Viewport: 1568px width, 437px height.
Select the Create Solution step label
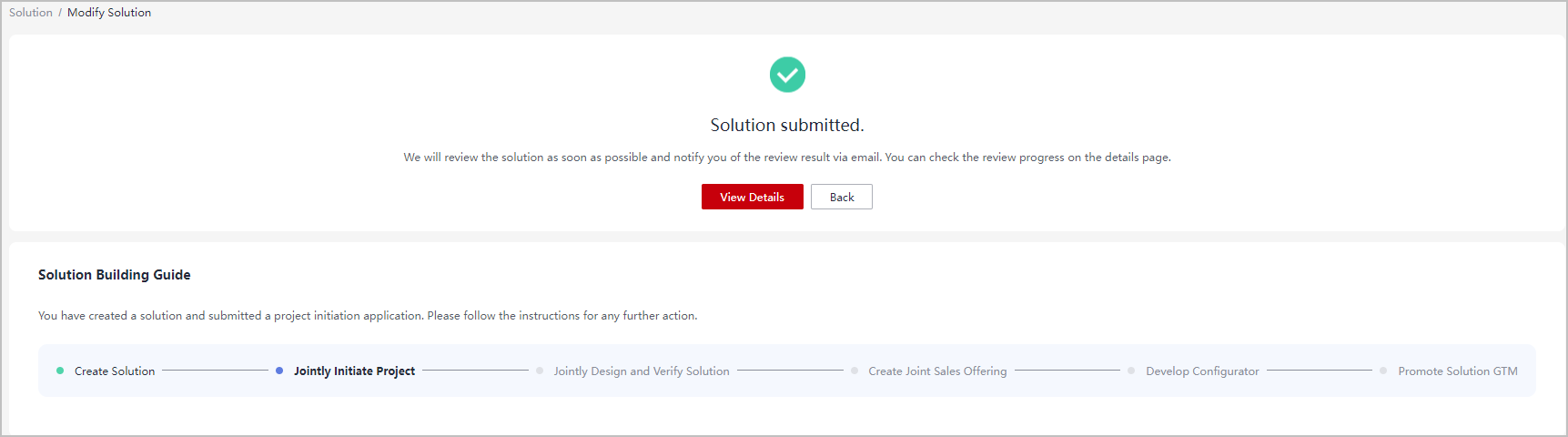point(115,371)
